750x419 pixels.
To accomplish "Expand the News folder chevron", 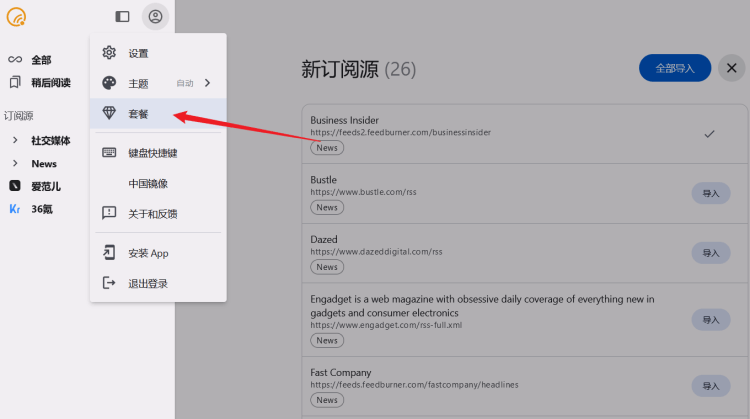I will [x=15, y=163].
